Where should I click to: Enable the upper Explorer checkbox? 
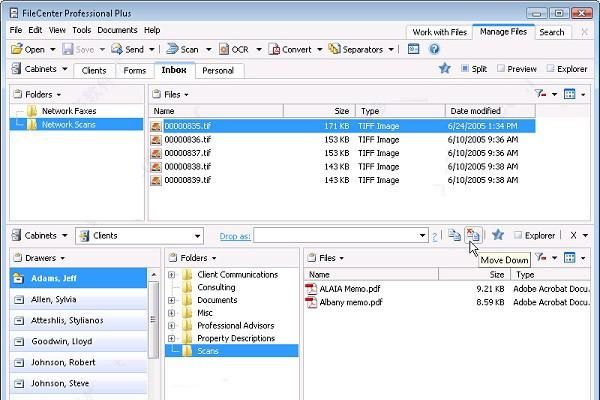click(550, 69)
